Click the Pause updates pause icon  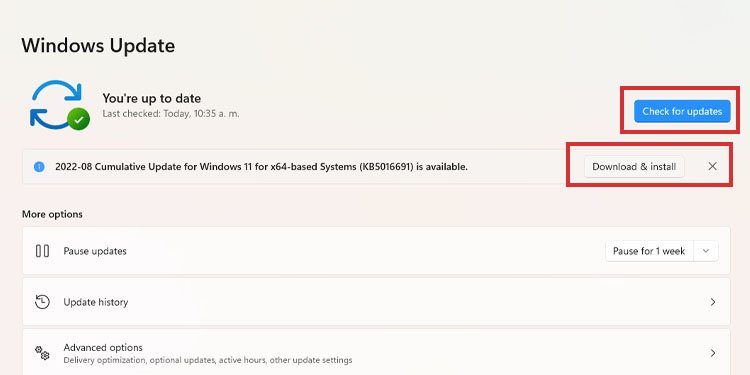point(43,251)
